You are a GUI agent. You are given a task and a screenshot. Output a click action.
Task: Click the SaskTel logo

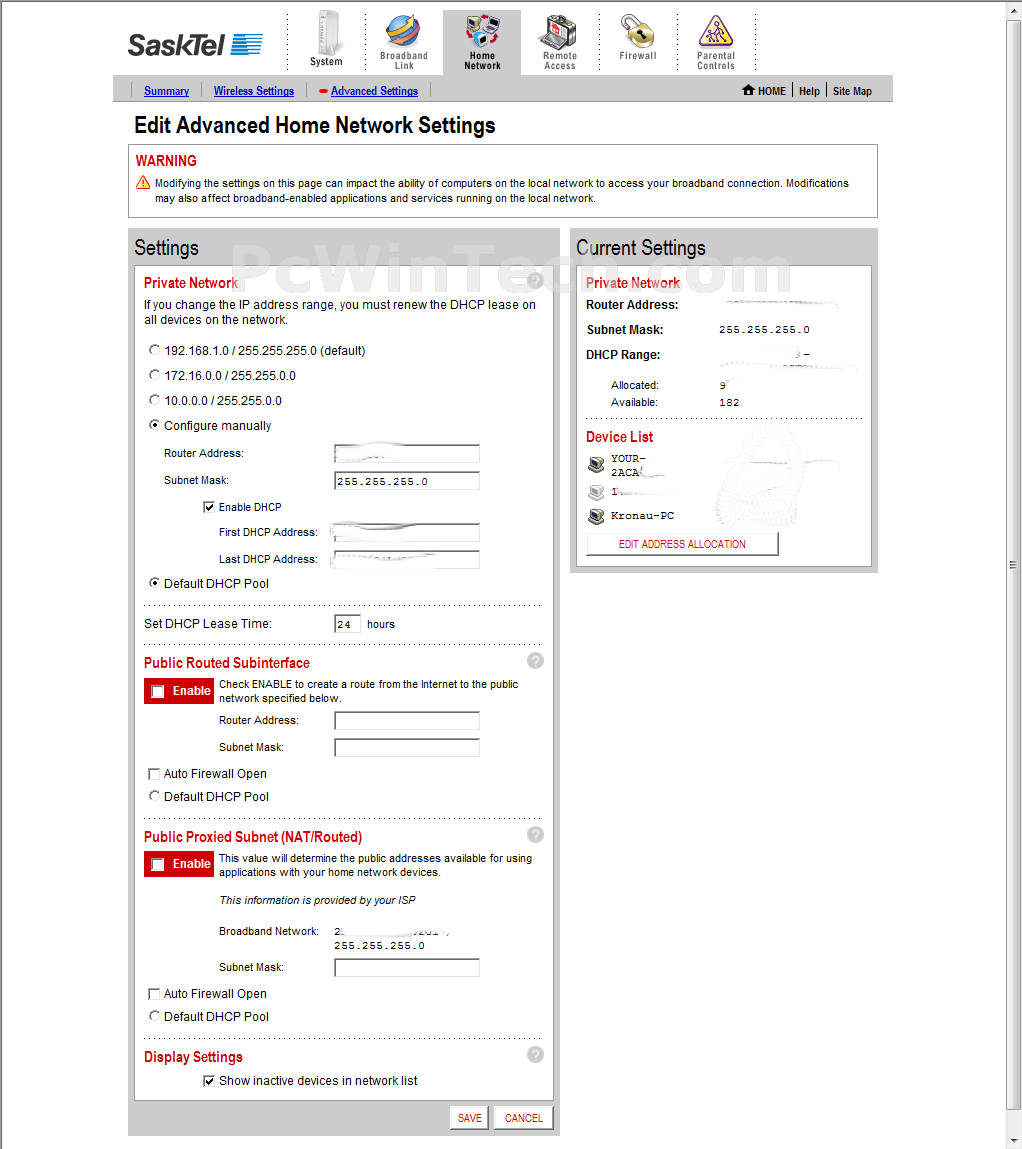tap(195, 45)
